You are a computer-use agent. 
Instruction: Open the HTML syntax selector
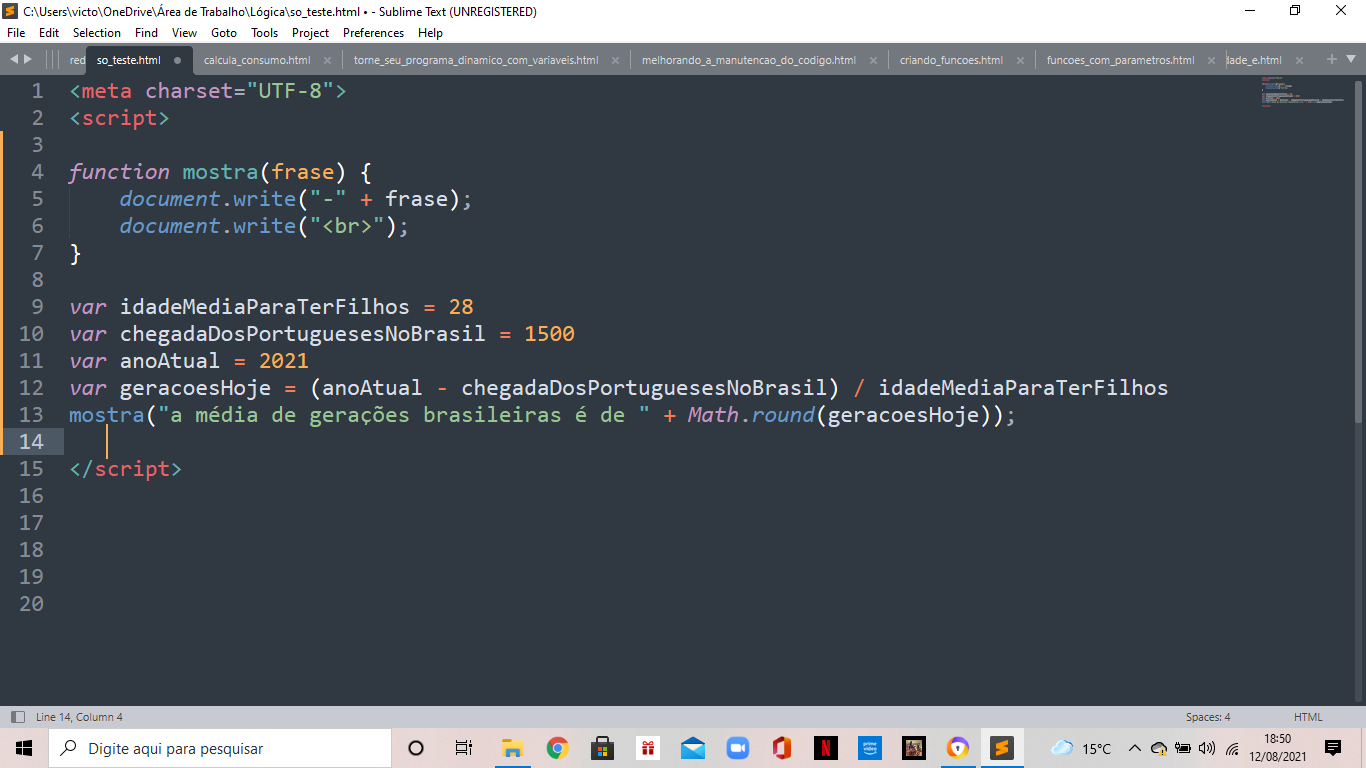[1308, 717]
